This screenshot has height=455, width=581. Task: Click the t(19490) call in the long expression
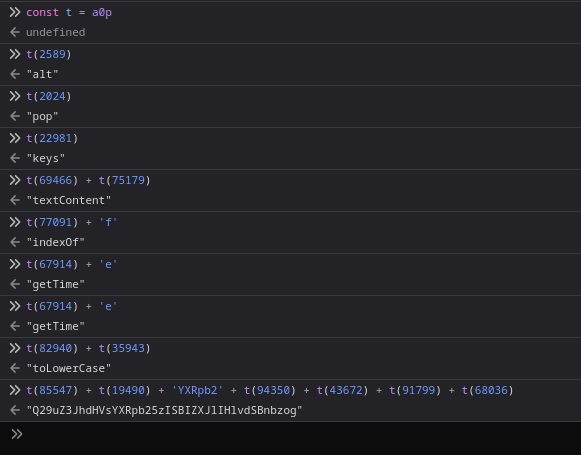[x=124, y=390]
